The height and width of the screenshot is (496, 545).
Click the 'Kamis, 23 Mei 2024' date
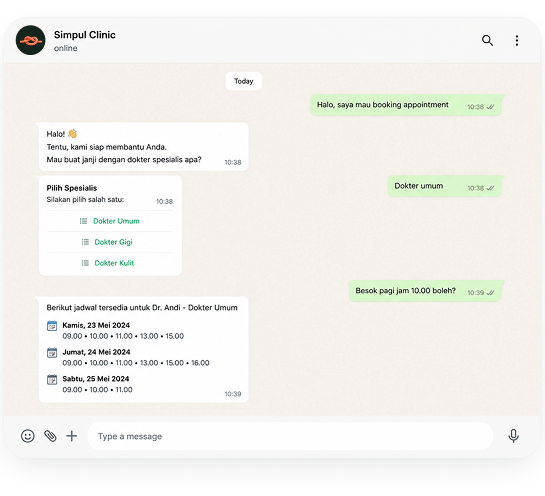pos(96,325)
